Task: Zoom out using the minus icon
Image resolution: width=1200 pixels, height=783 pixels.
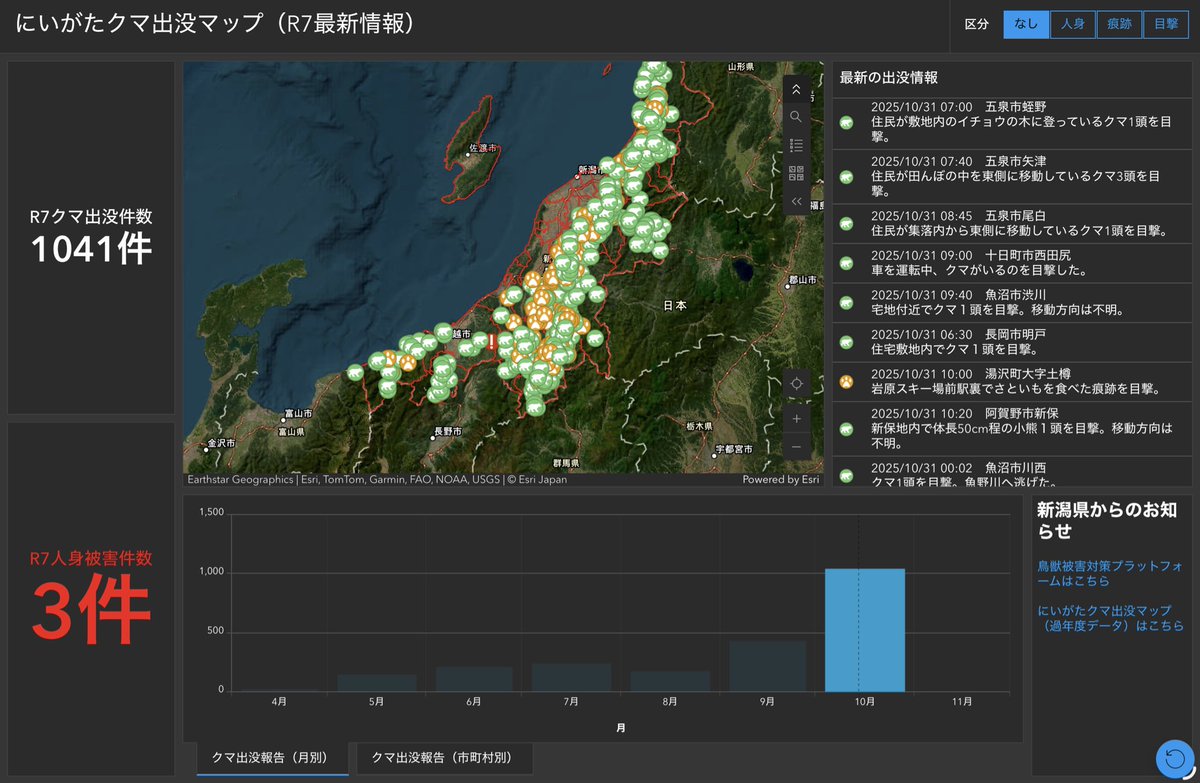Action: [x=796, y=446]
